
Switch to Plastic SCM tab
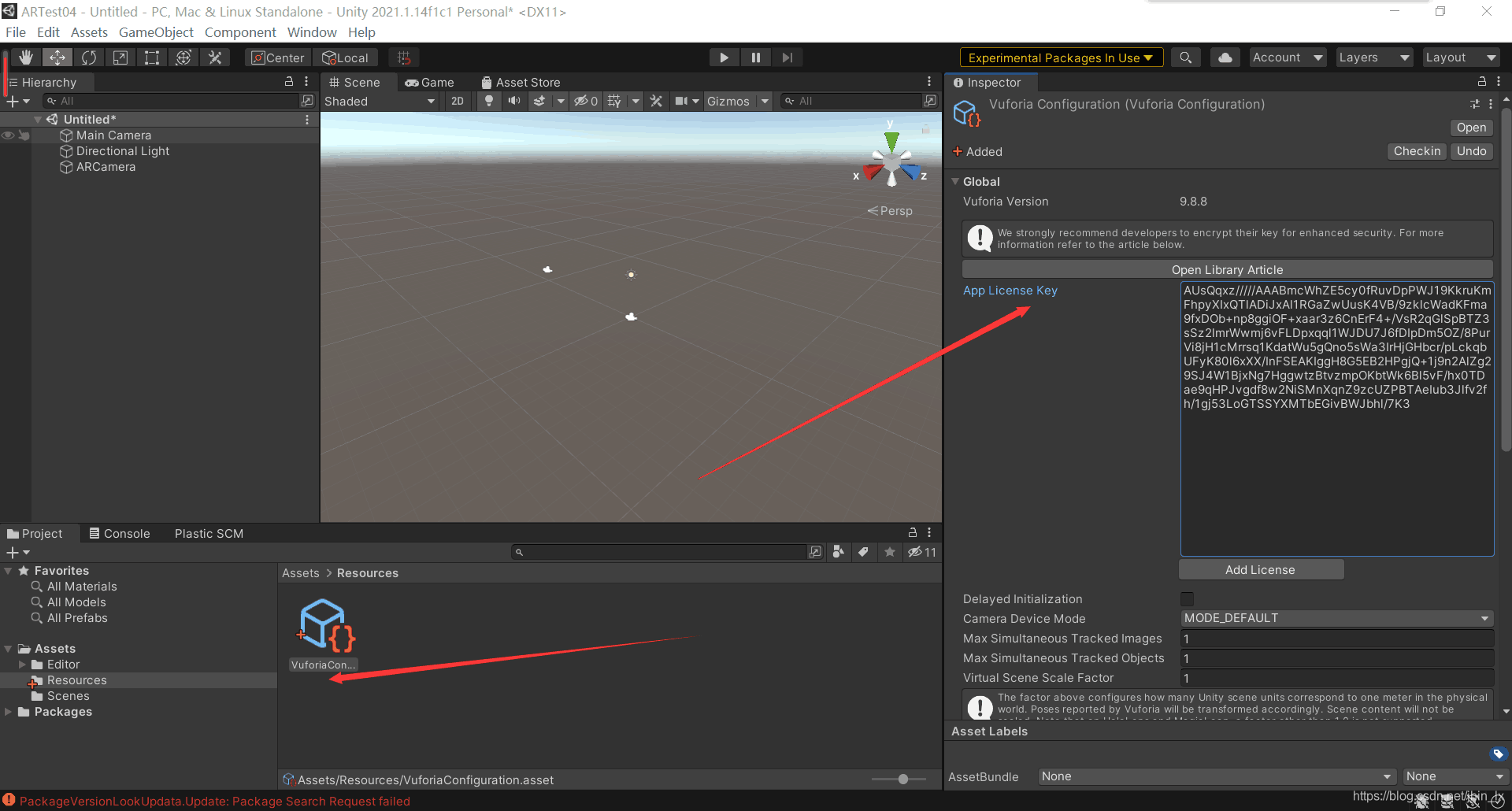[209, 533]
